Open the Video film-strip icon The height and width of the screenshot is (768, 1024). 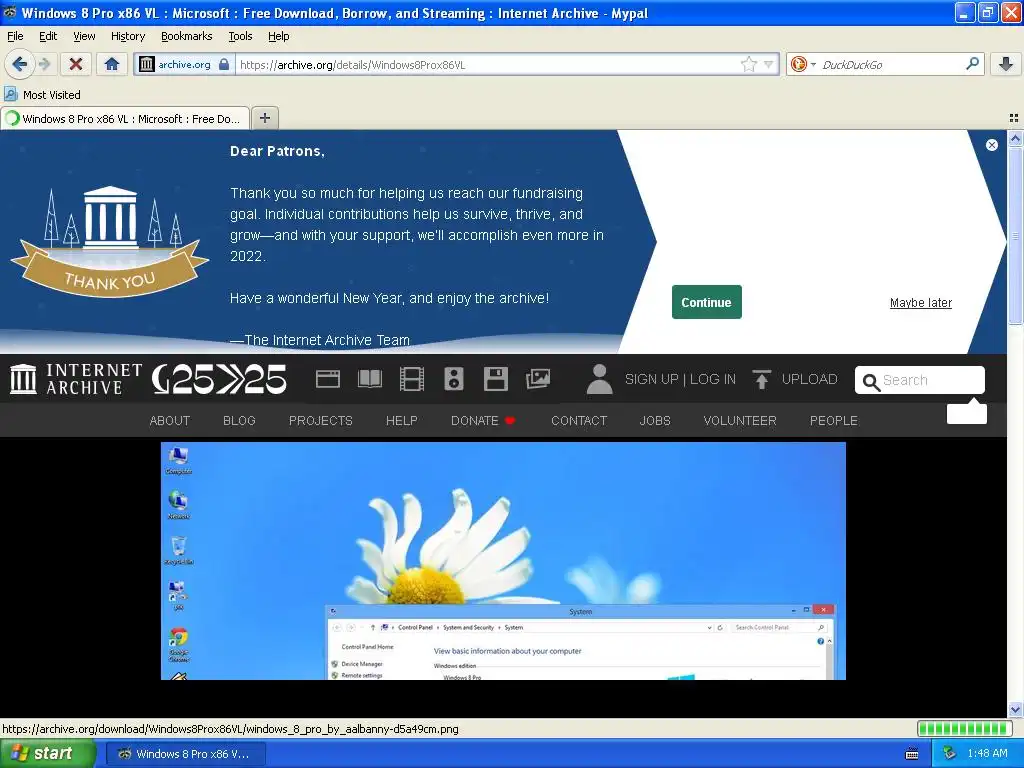coord(411,379)
